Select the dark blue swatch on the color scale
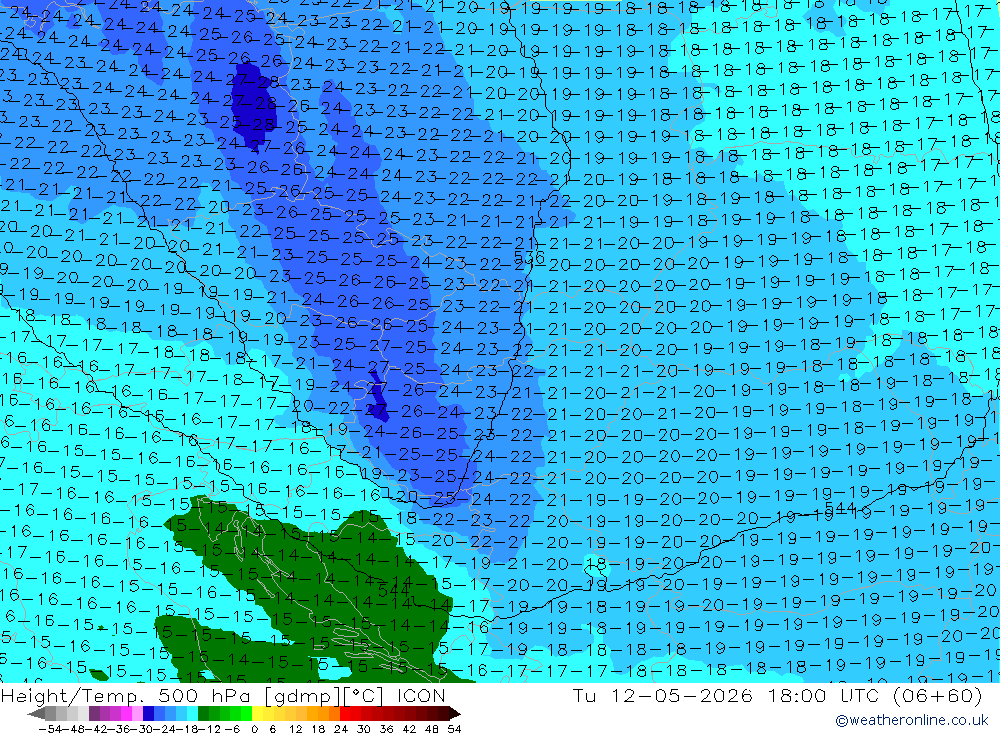The width and height of the screenshot is (1000, 733). 148,713
